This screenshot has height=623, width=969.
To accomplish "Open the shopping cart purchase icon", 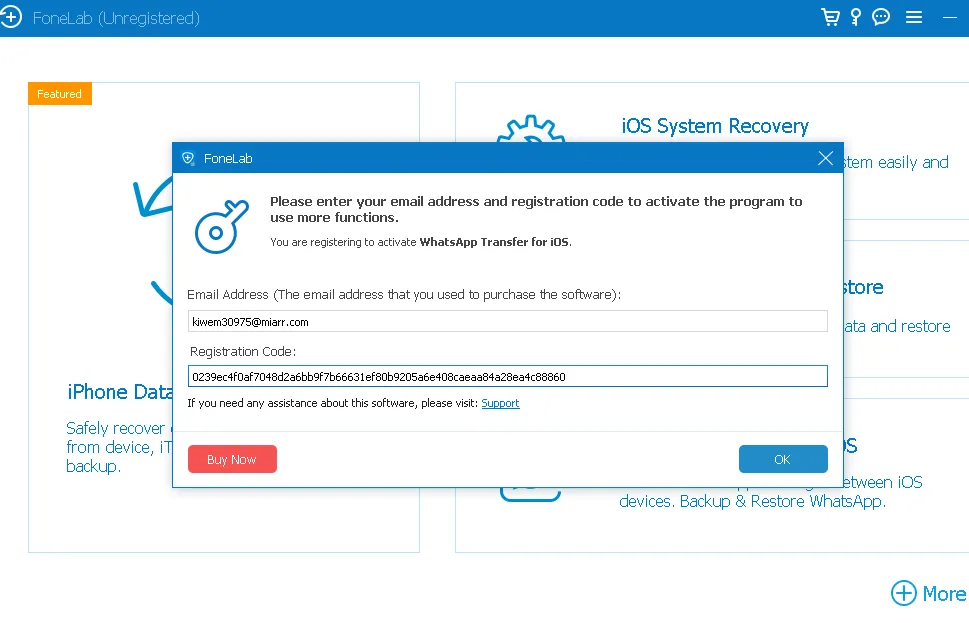I will pos(829,17).
